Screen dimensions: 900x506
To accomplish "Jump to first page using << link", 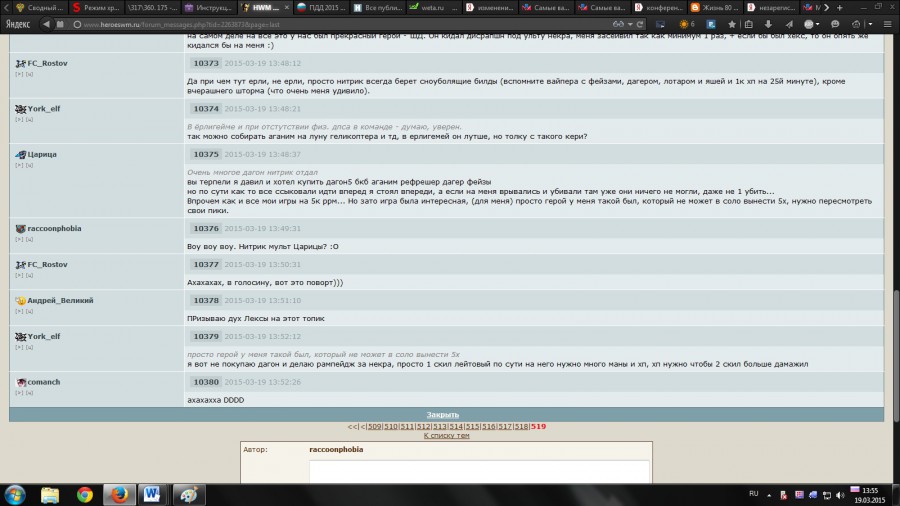I will tap(352, 427).
